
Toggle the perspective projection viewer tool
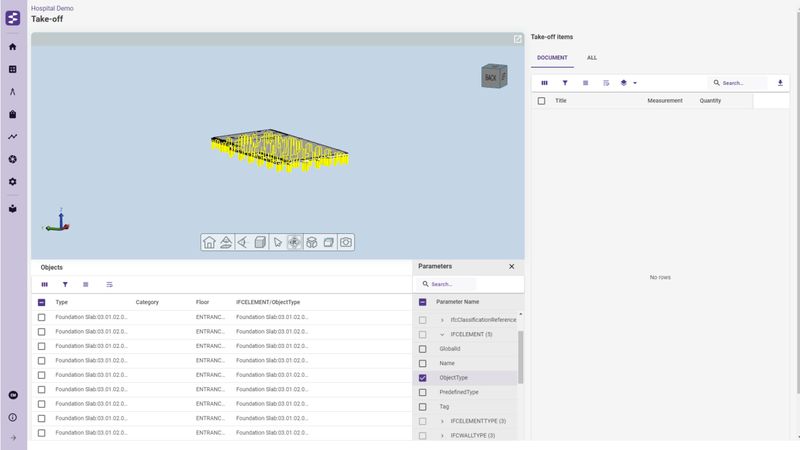(x=226, y=242)
